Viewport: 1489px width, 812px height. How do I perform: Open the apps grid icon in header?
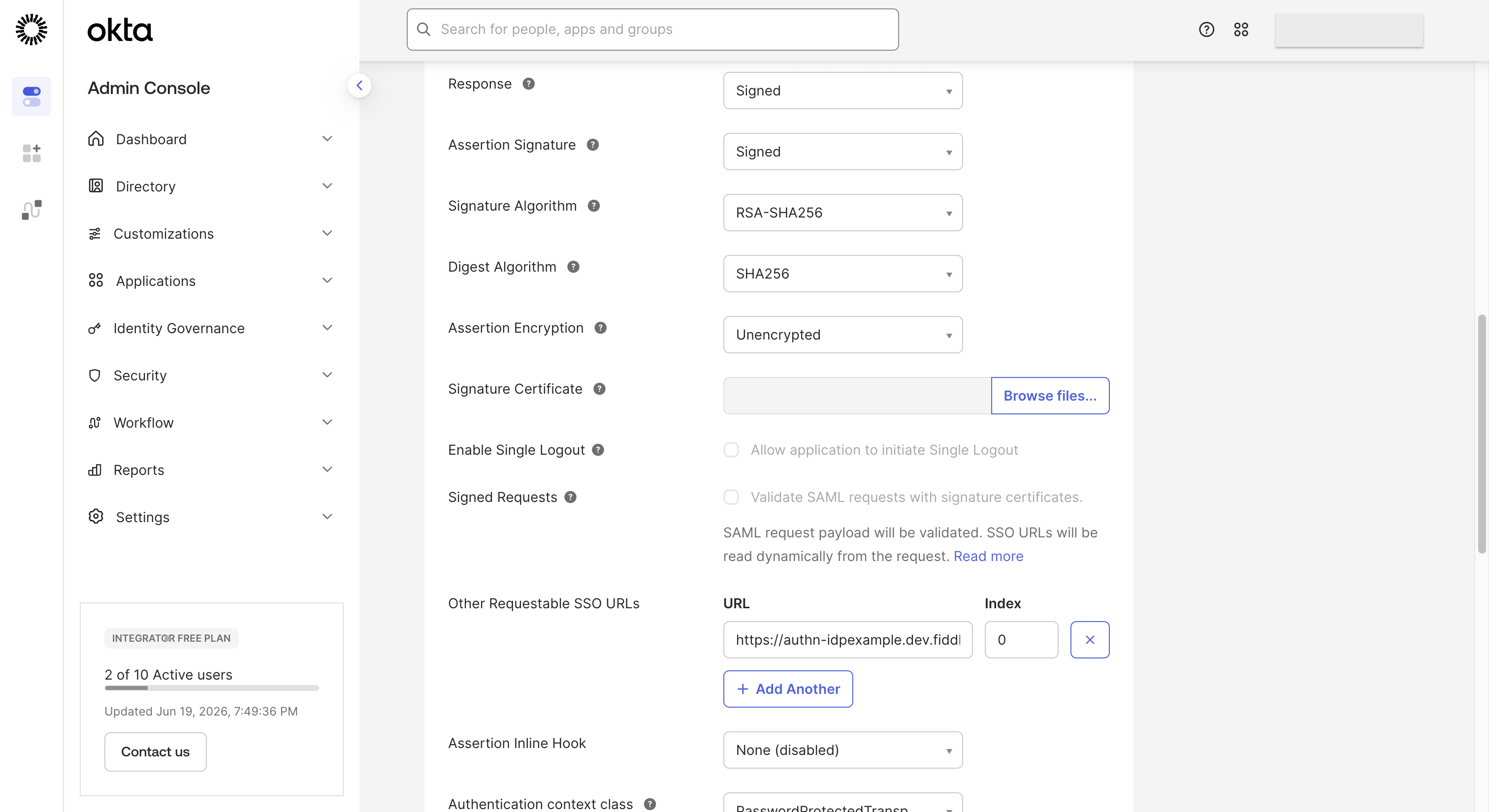pyautogui.click(x=1241, y=30)
